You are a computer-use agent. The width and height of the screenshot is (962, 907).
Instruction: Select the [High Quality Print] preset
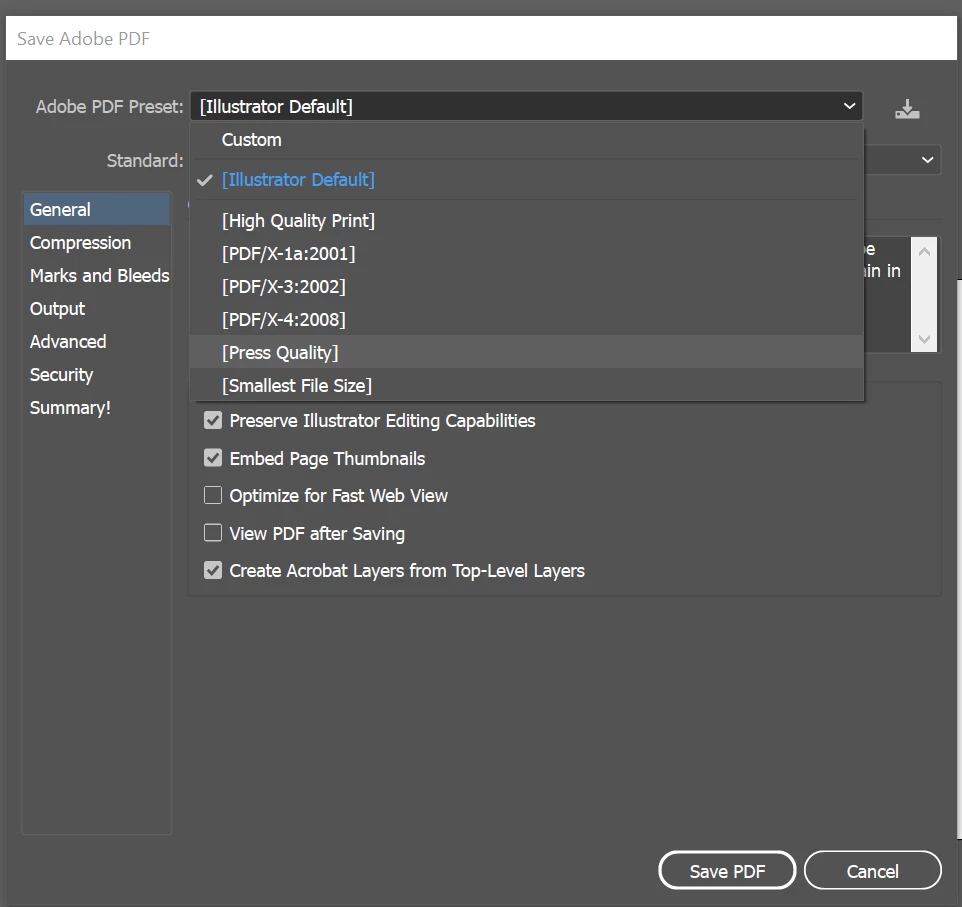coord(526,220)
